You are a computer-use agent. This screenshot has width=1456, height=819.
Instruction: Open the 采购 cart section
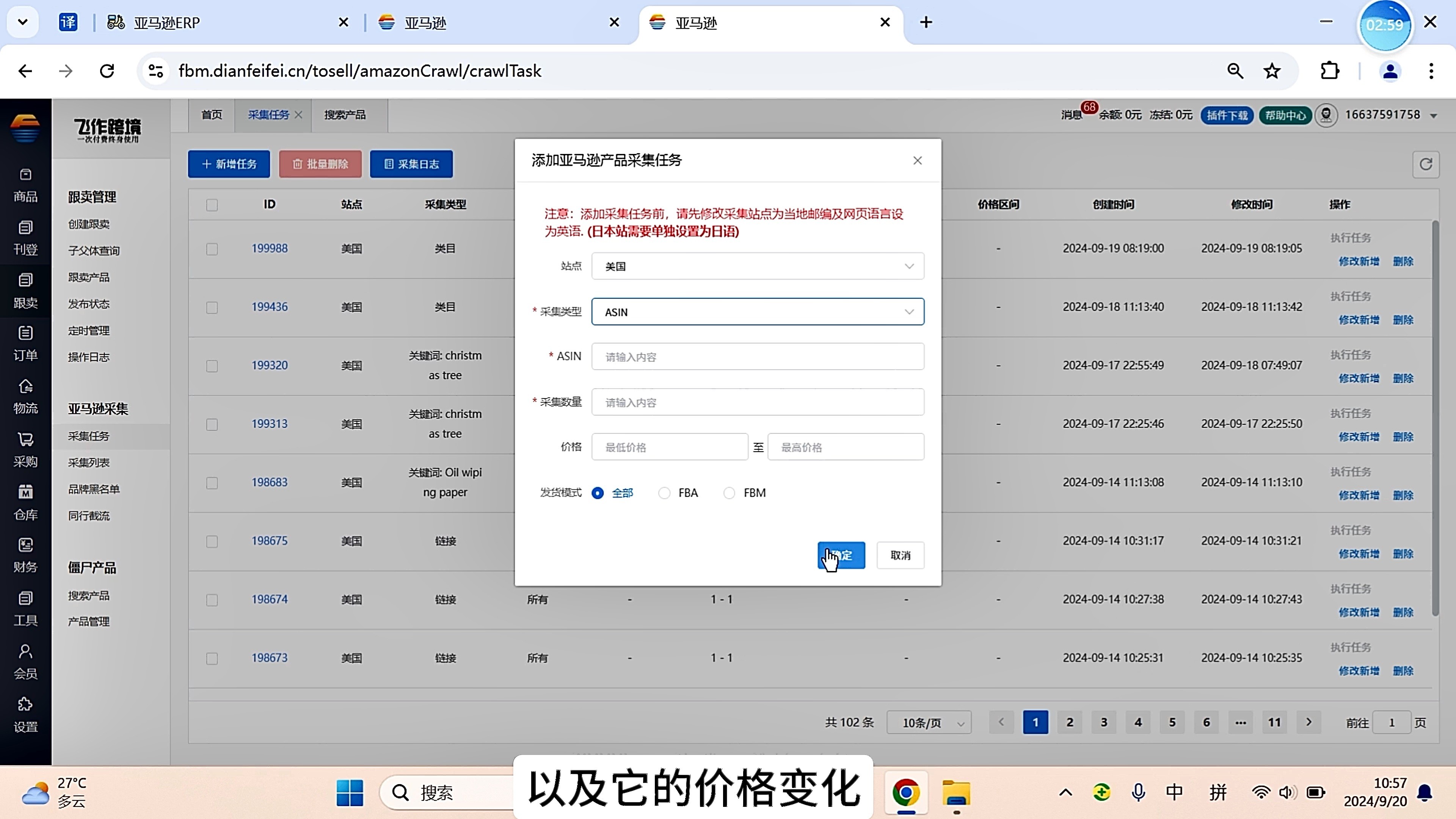coord(25,450)
